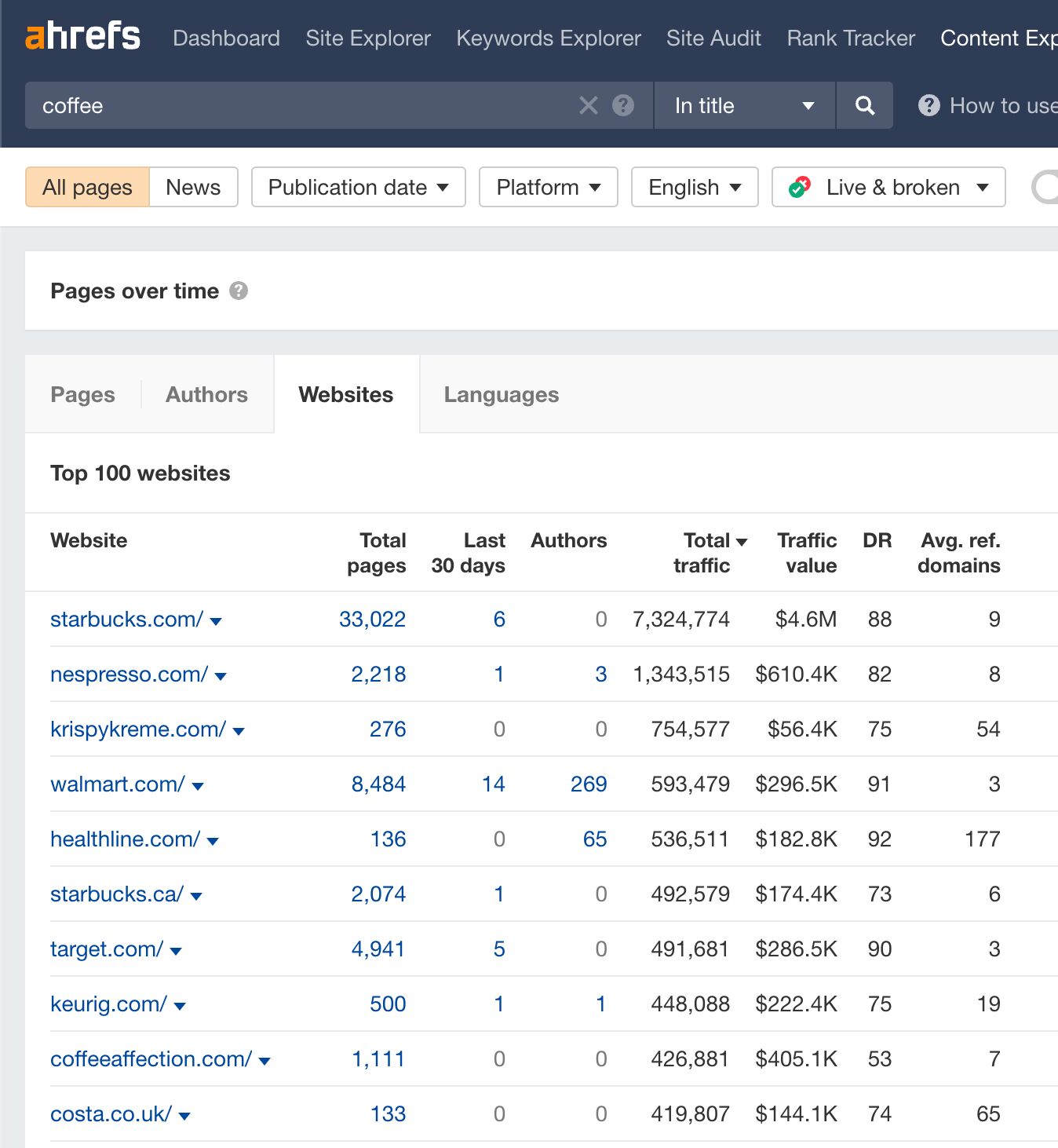Switch to the Authors tab
1058x1148 pixels.
[x=206, y=394]
